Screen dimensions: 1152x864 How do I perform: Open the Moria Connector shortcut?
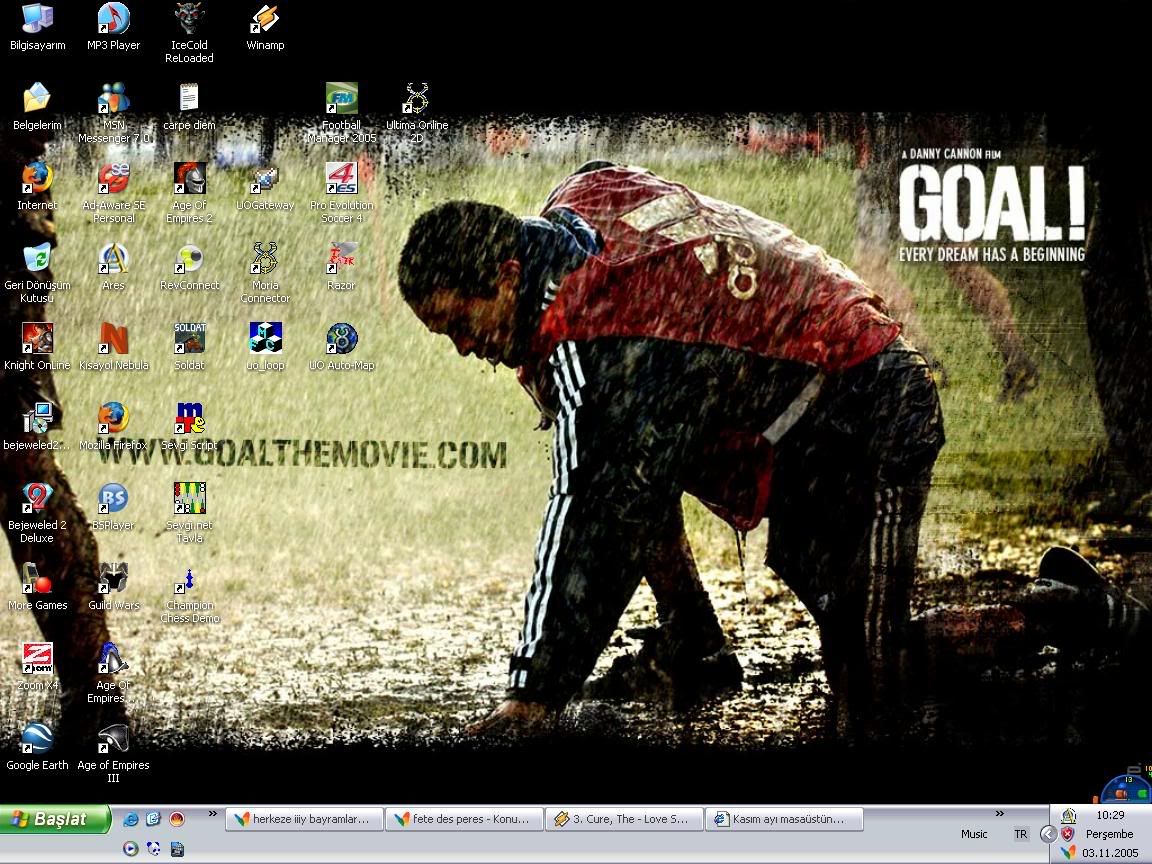tap(265, 273)
